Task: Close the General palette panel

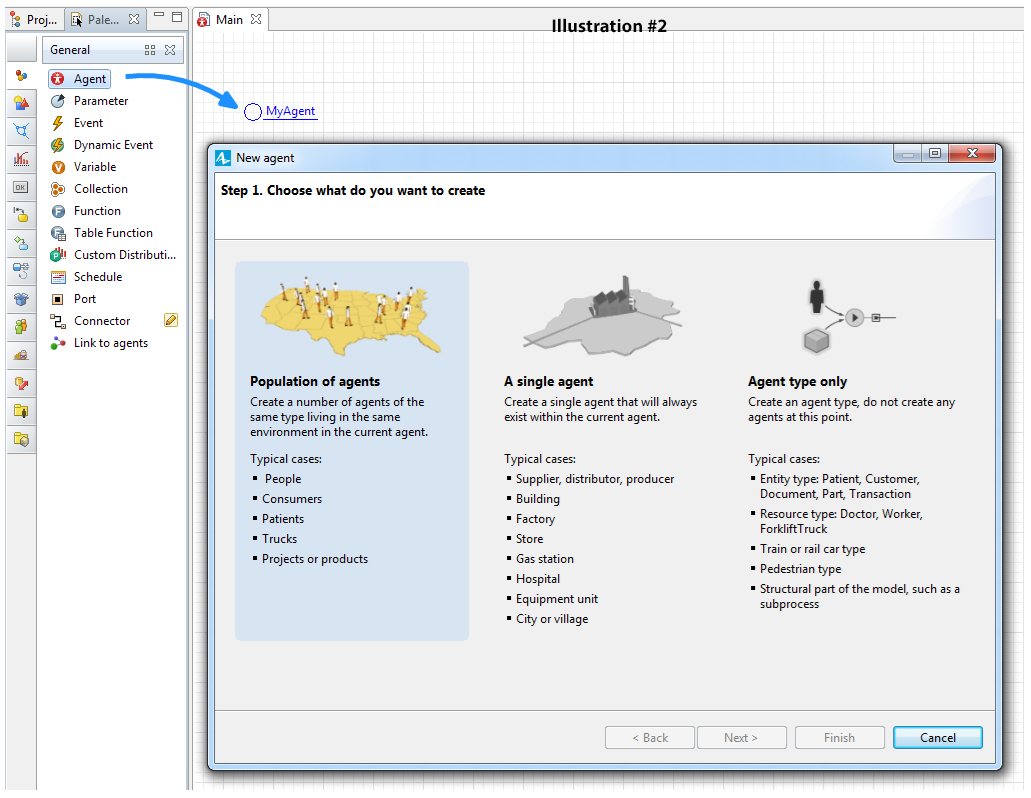Action: tap(170, 50)
